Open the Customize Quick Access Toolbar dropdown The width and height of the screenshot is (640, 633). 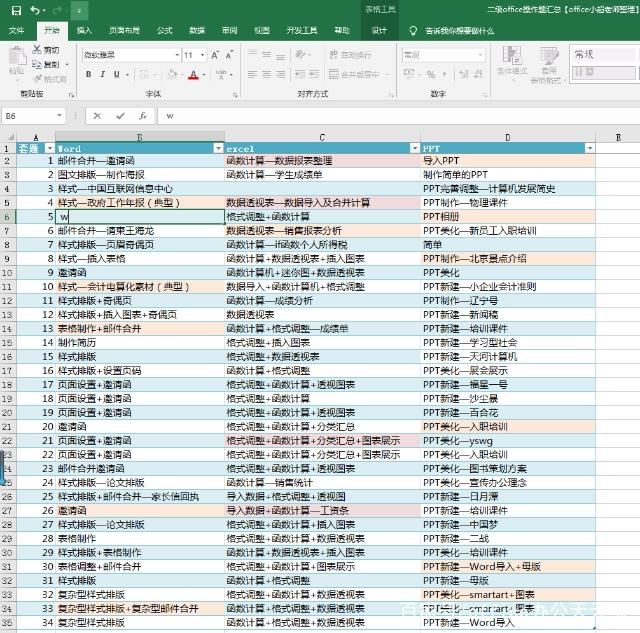(x=79, y=11)
